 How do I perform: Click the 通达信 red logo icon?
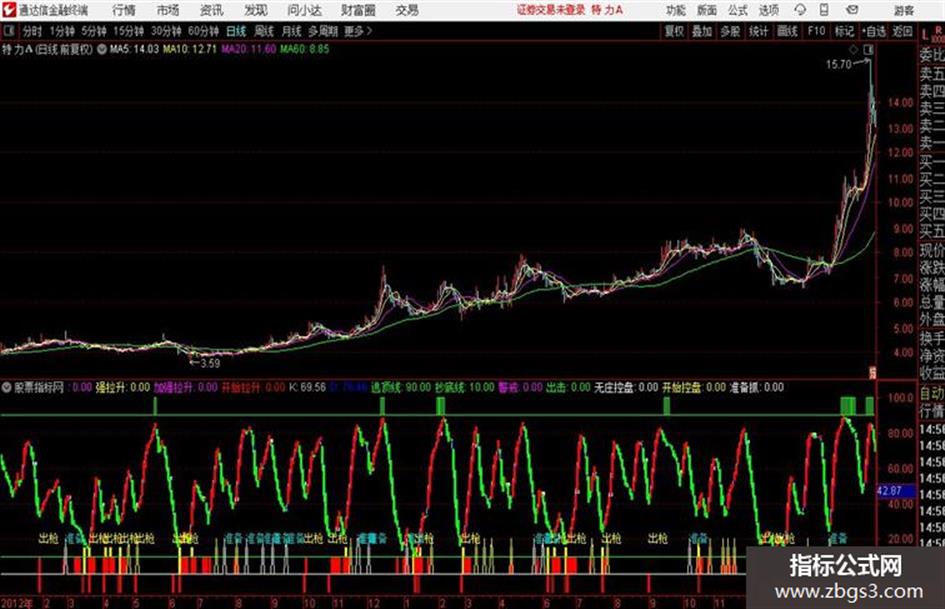point(9,10)
